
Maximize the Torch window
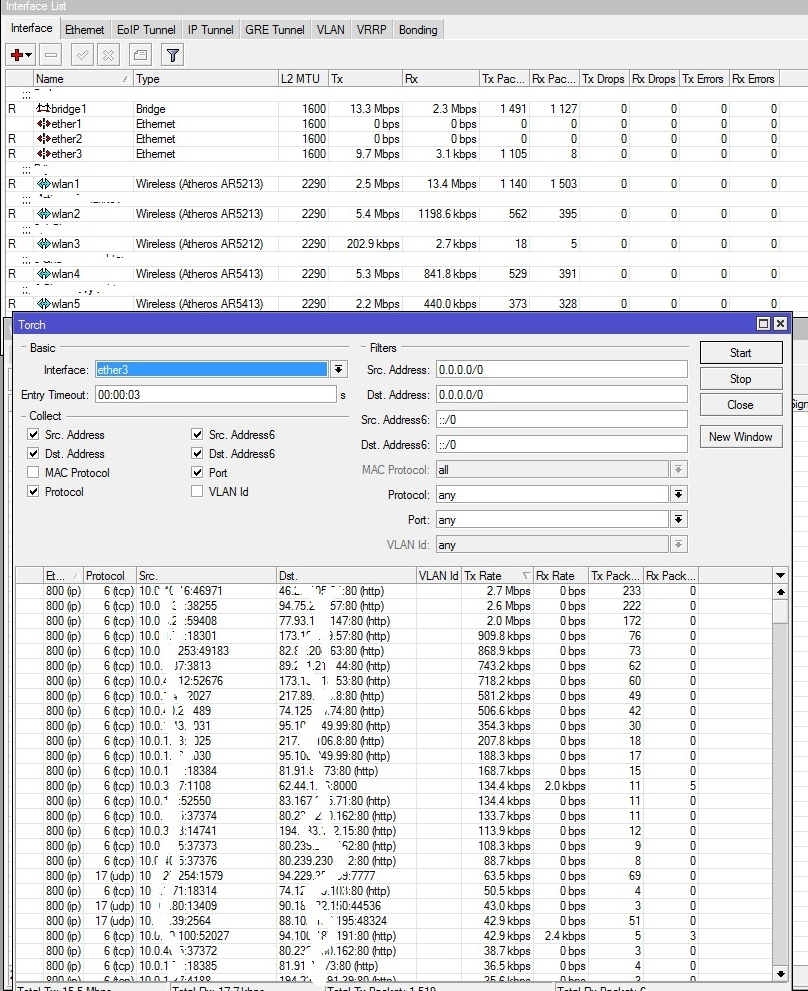click(763, 324)
